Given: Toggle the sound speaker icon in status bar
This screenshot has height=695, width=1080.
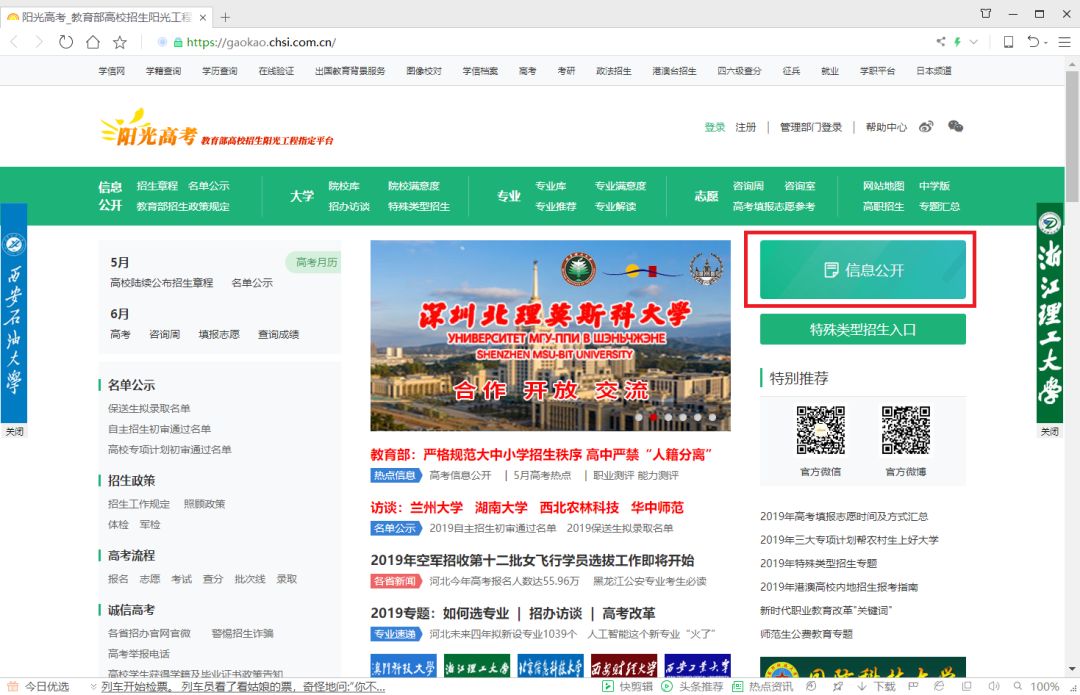Looking at the screenshot, I should coord(994,687).
